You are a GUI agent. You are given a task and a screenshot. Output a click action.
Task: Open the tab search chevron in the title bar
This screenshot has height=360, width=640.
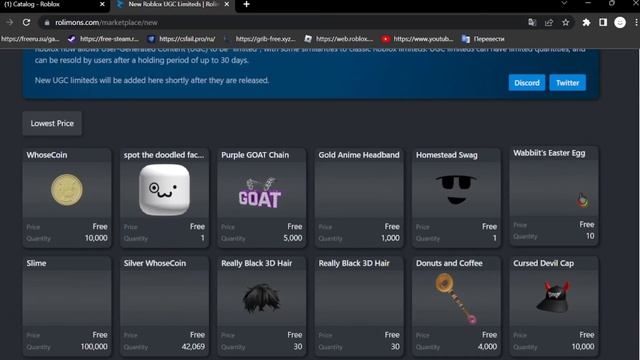564,3
